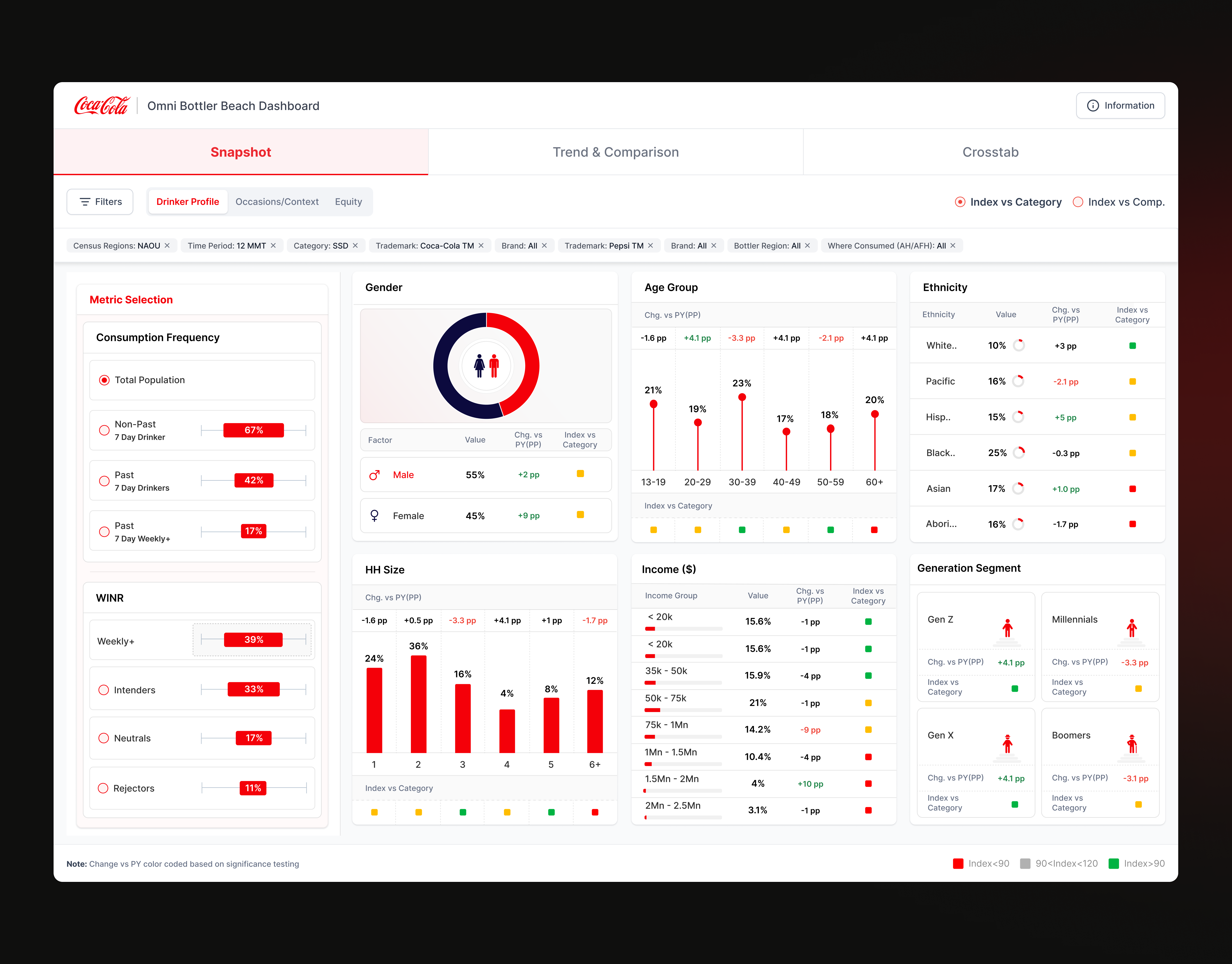Select the Neutrals radio button
This screenshot has height=964, width=1232.
pyautogui.click(x=104, y=738)
